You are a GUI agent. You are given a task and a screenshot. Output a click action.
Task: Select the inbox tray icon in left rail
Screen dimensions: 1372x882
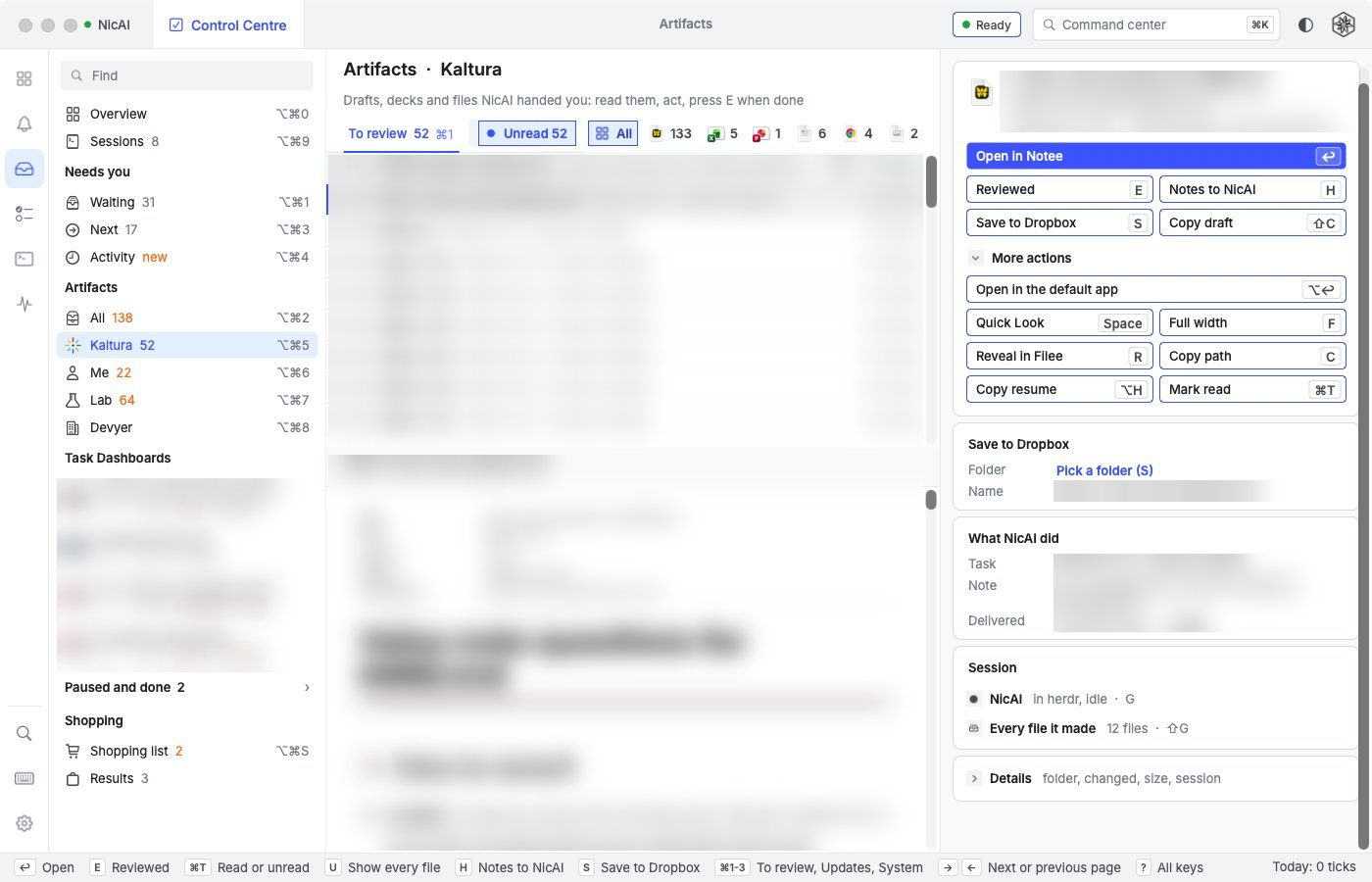[x=24, y=169]
